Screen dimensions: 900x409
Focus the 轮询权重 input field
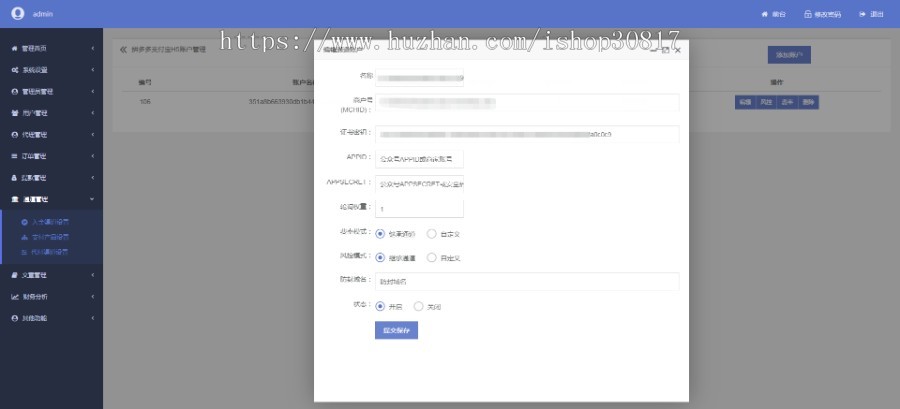click(419, 209)
